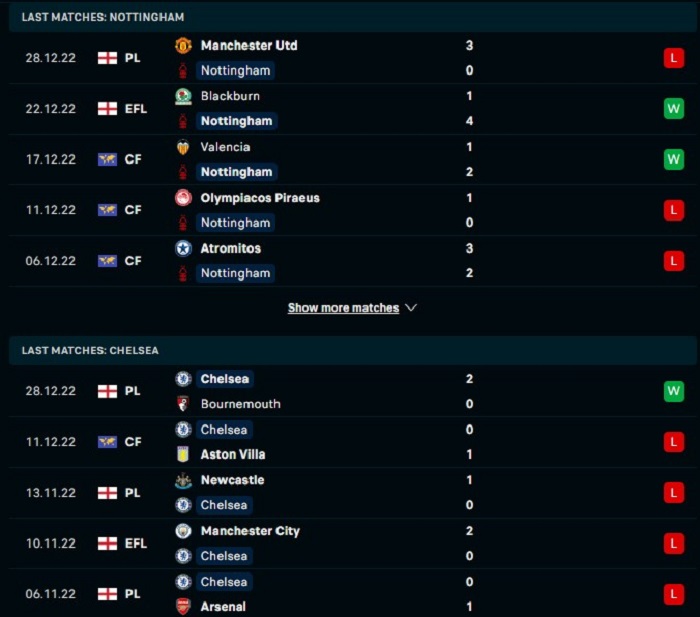Click the world flag icon on 17.12.22 CF row

(108, 159)
